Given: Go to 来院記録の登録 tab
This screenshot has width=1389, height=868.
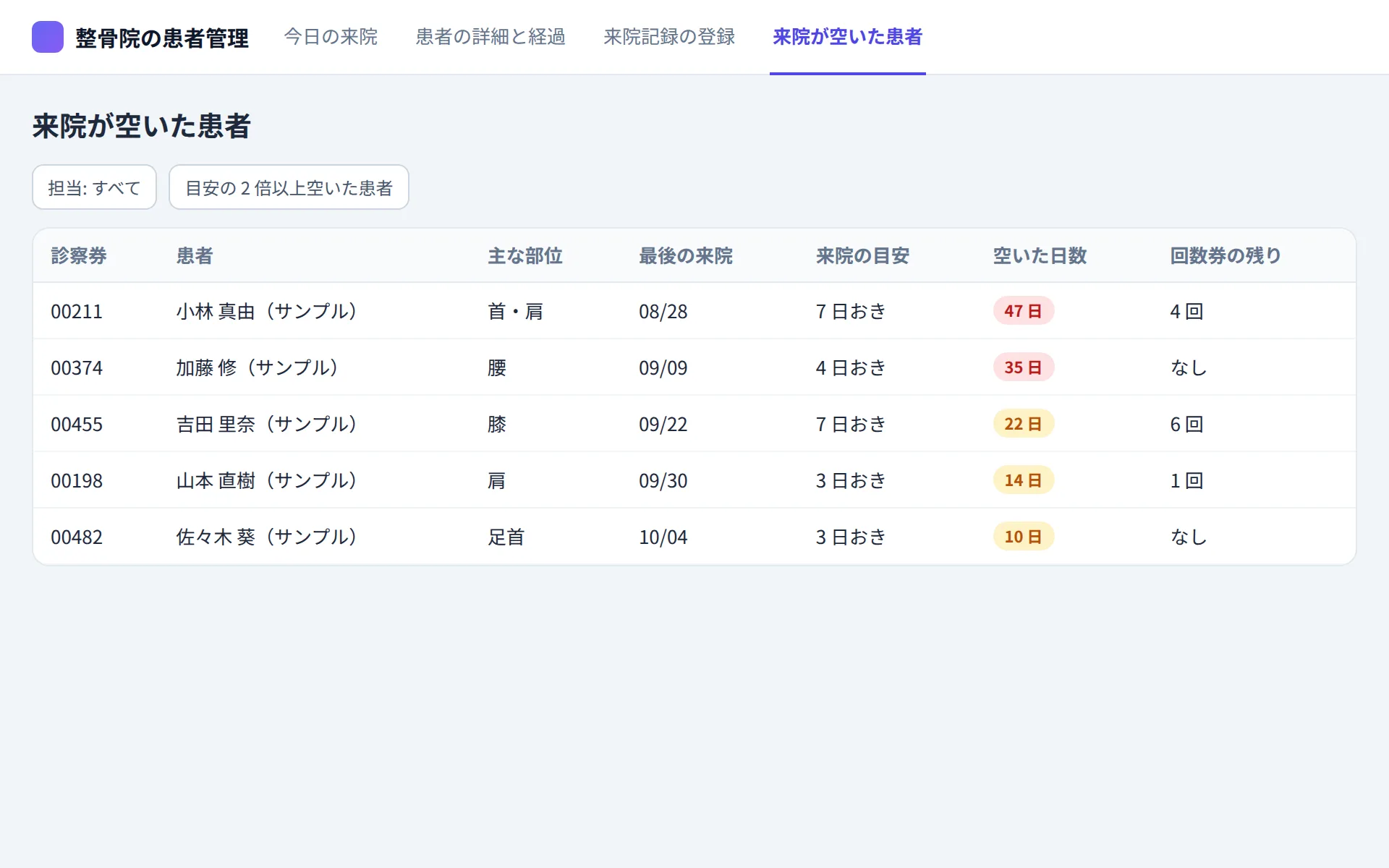Looking at the screenshot, I should [x=669, y=37].
